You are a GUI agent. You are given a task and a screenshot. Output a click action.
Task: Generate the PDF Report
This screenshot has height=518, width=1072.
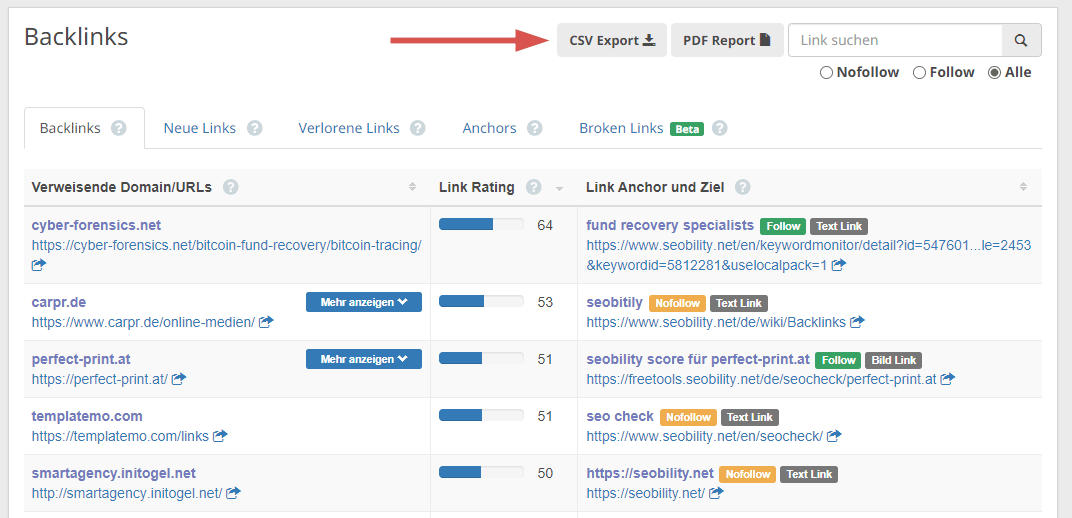pyautogui.click(x=727, y=40)
